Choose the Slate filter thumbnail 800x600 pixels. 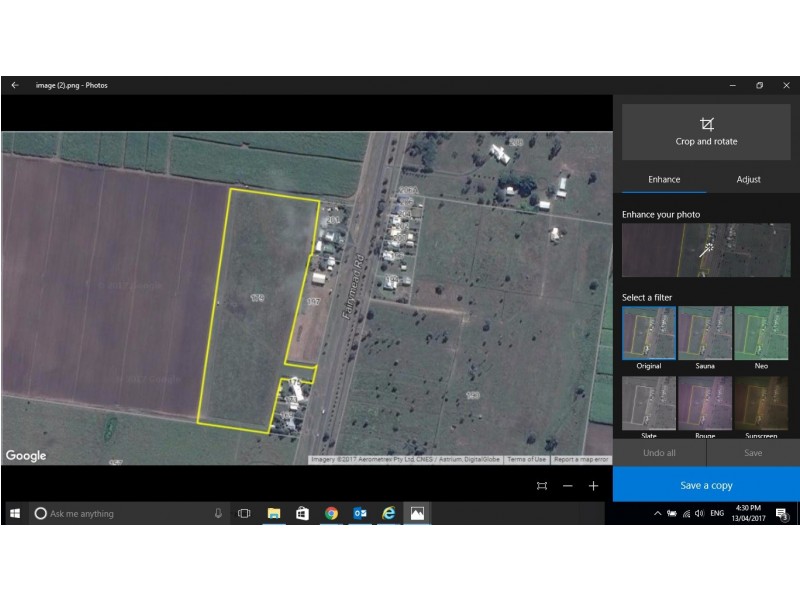pyautogui.click(x=649, y=406)
